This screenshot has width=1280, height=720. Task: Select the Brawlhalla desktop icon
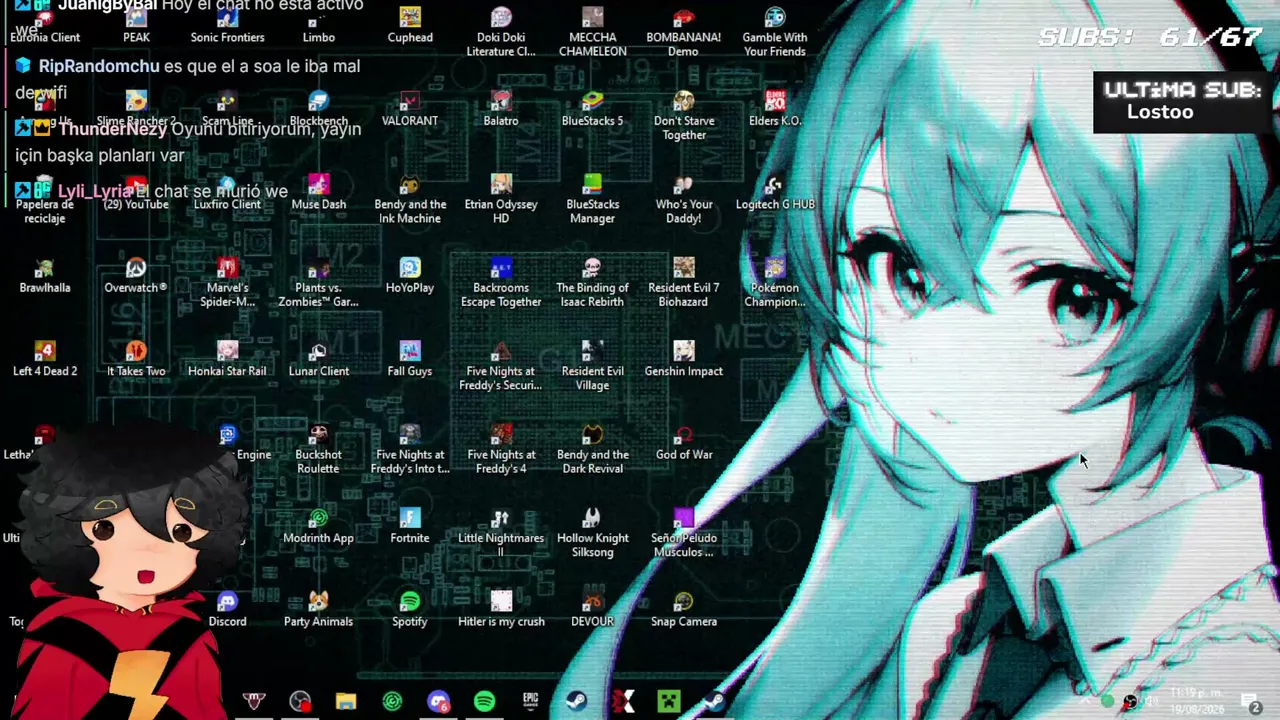(45, 275)
